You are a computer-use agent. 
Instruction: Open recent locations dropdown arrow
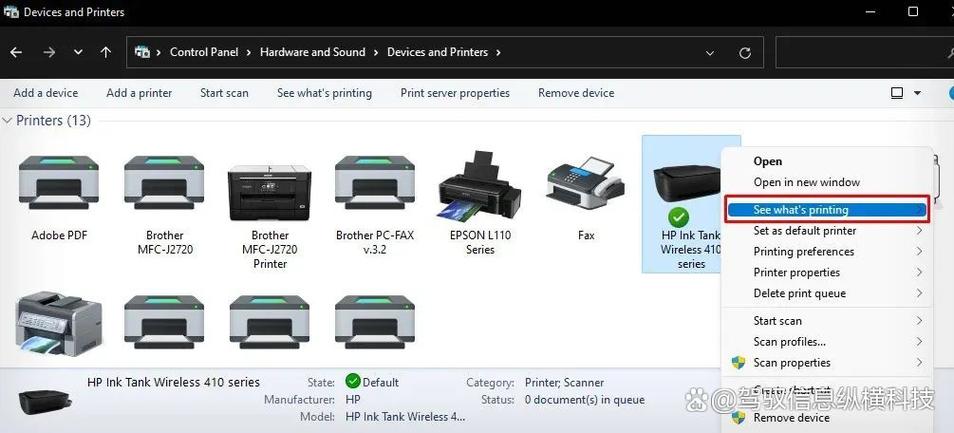click(x=78, y=53)
